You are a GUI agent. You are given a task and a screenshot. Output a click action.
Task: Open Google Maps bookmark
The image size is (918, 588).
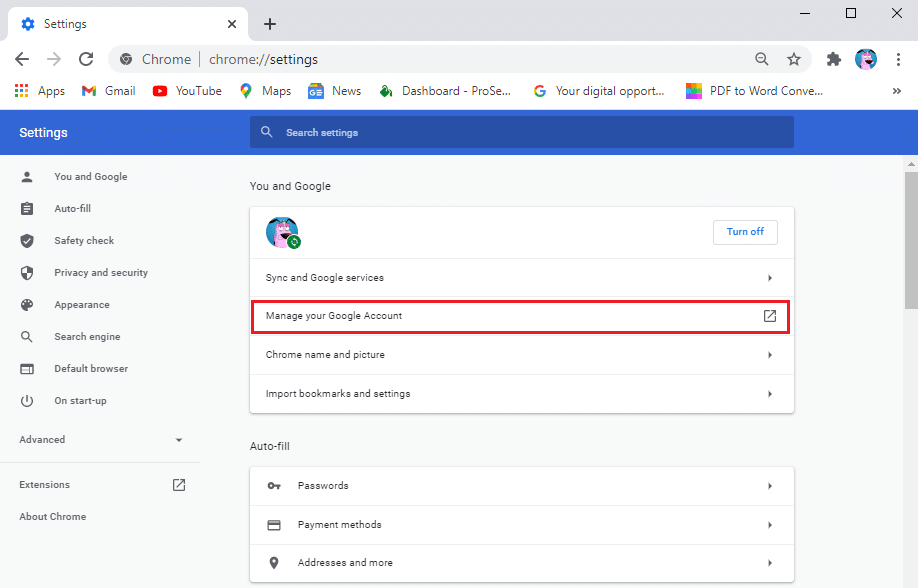pyautogui.click(x=264, y=90)
